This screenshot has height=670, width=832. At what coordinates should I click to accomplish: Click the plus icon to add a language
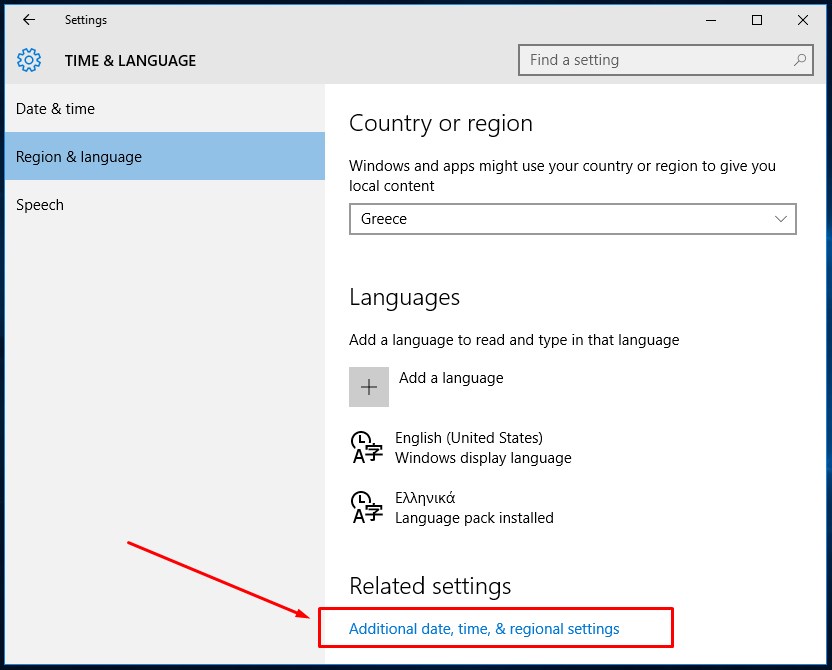pyautogui.click(x=369, y=387)
